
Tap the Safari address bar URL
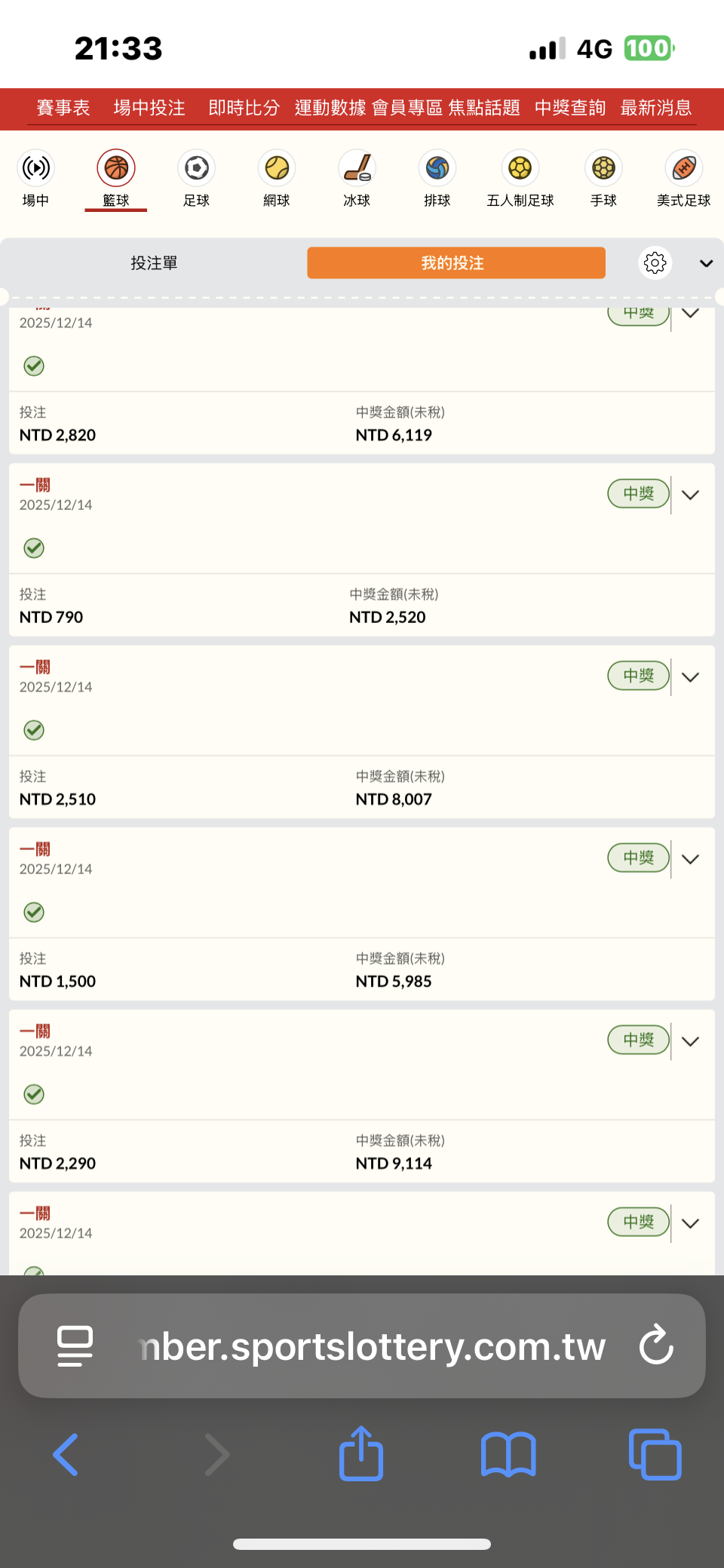[x=373, y=1346]
